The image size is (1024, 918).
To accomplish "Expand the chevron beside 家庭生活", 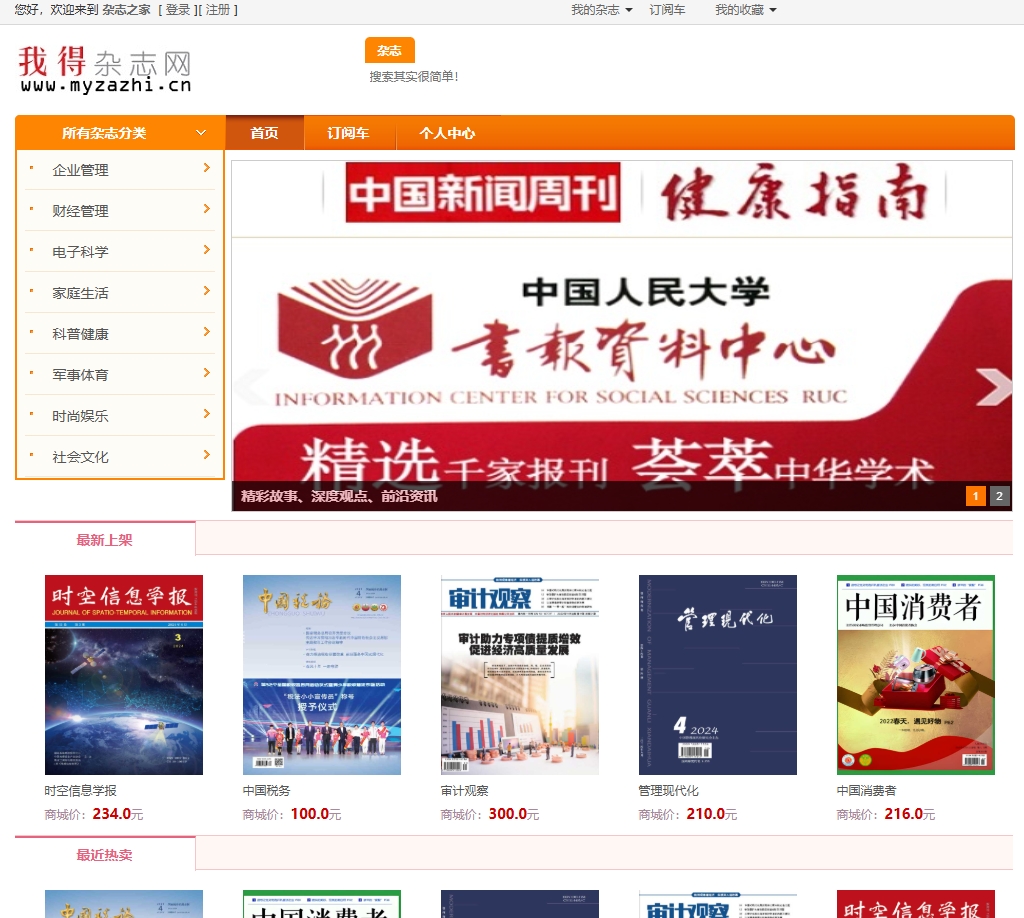I will click(206, 291).
